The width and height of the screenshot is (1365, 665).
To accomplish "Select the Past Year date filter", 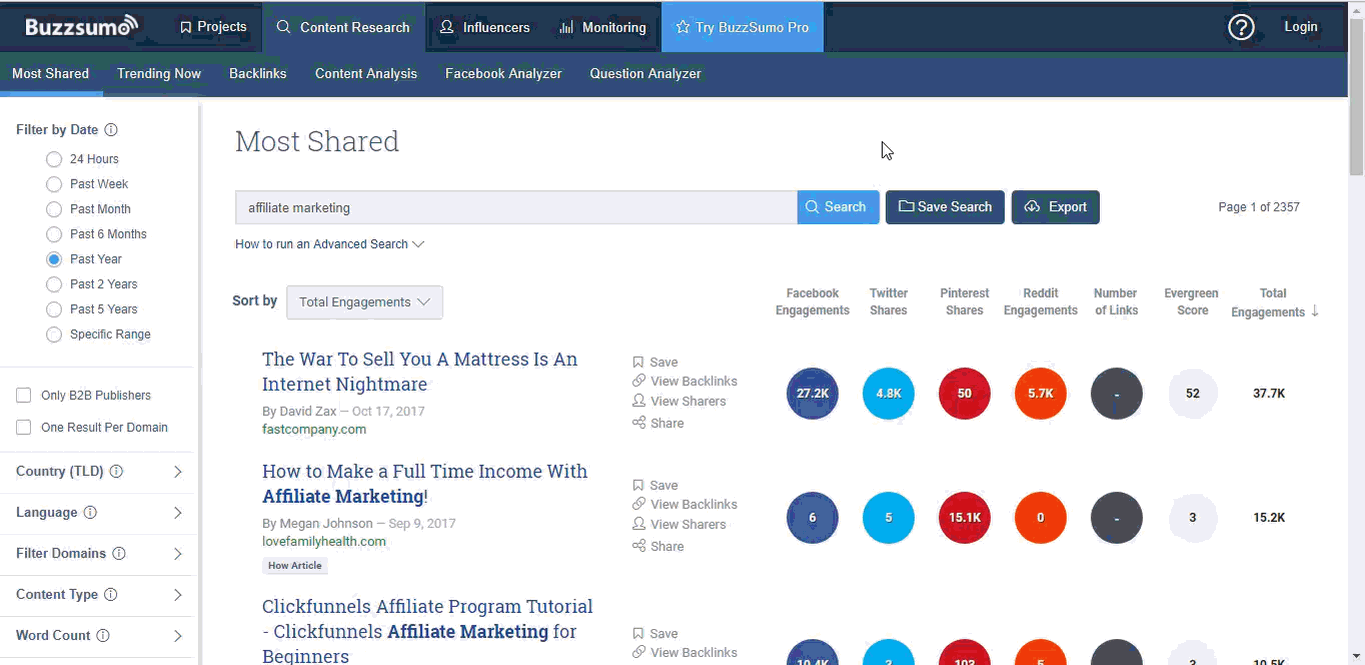I will pyautogui.click(x=54, y=259).
